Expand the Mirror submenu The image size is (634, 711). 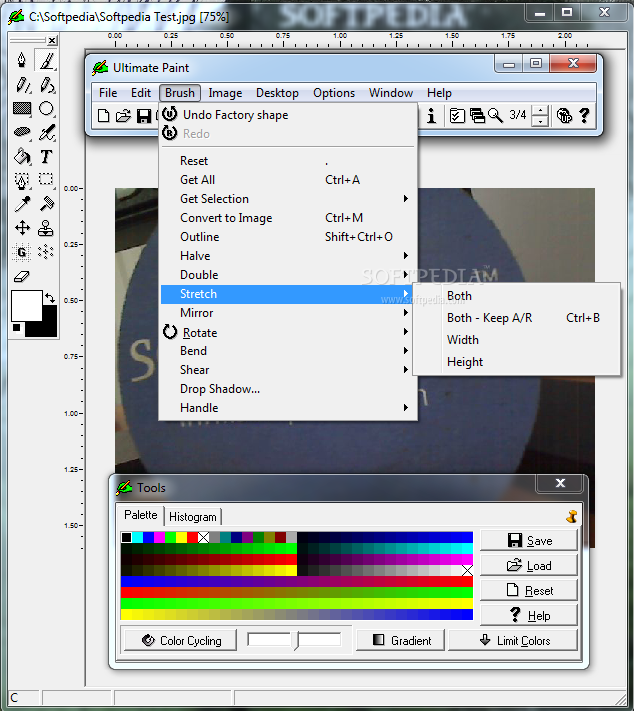288,313
